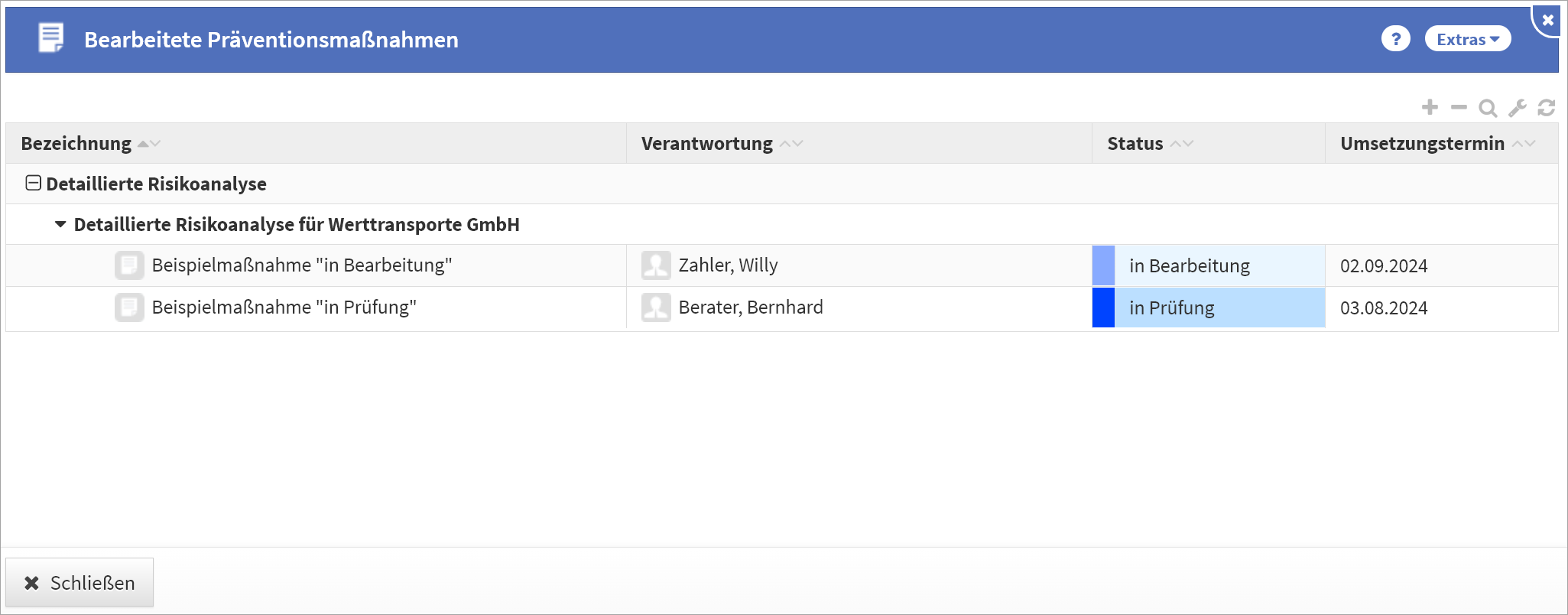
Task: Open table settings with the wrench icon
Action: click(1518, 109)
